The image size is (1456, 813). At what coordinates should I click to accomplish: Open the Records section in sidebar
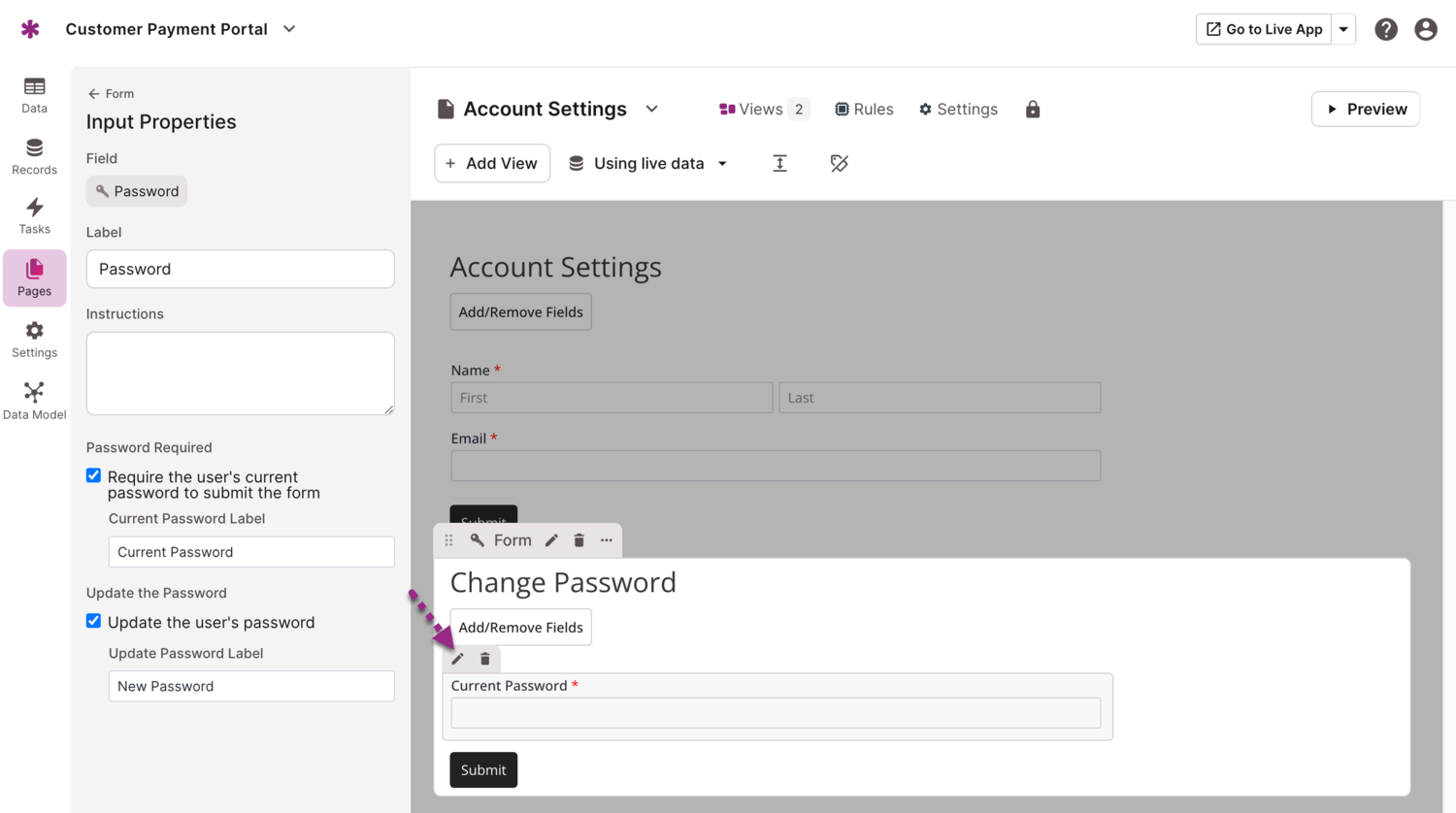34,156
